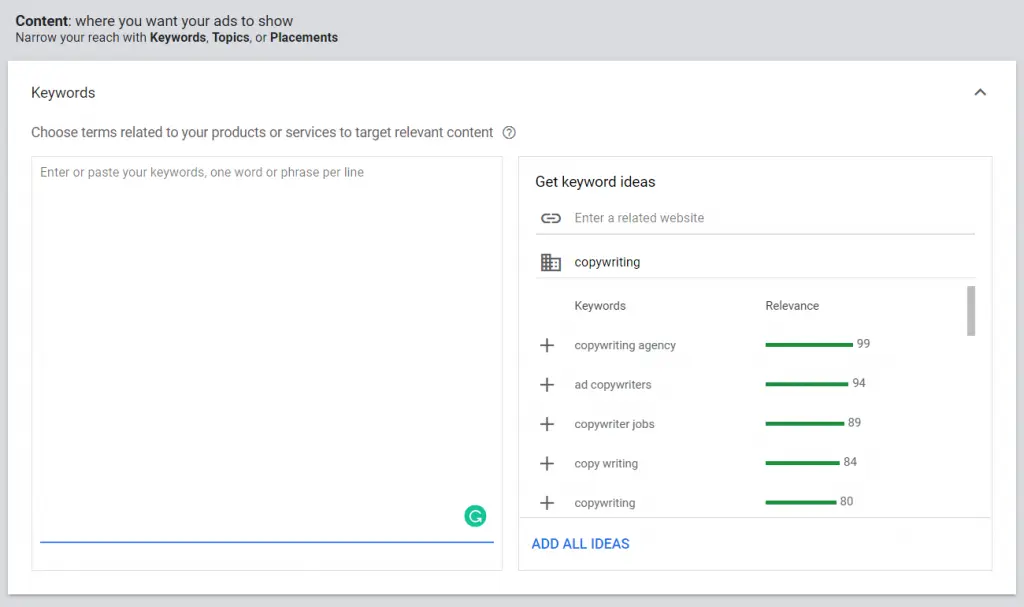Image resolution: width=1024 pixels, height=607 pixels.
Task: Click plus icon beside 'copywriter jobs'
Action: (547, 424)
